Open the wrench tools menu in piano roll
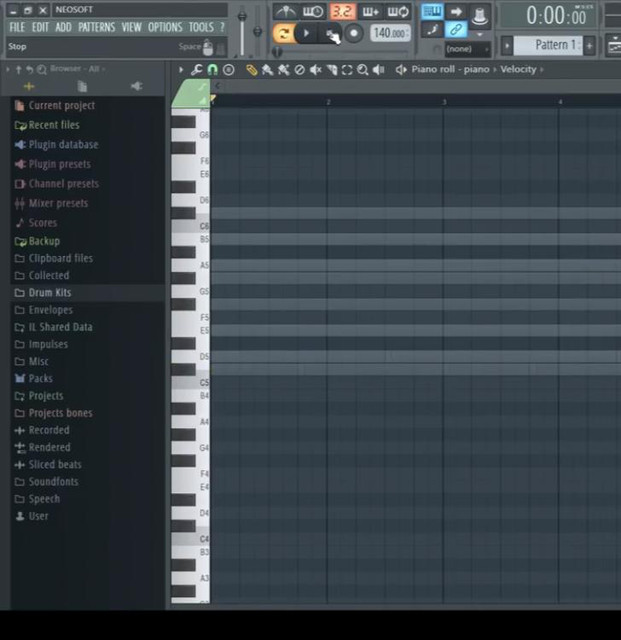621x640 pixels. pos(197,70)
